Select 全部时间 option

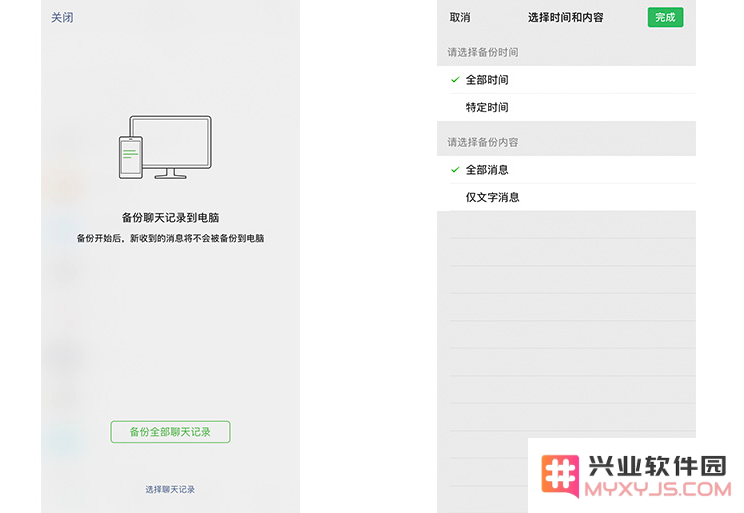tap(566, 80)
